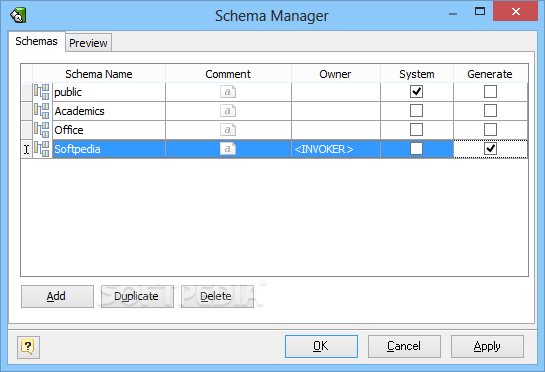The image size is (545, 372).
Task: Toggle System checkbox for public
Action: 416,92
